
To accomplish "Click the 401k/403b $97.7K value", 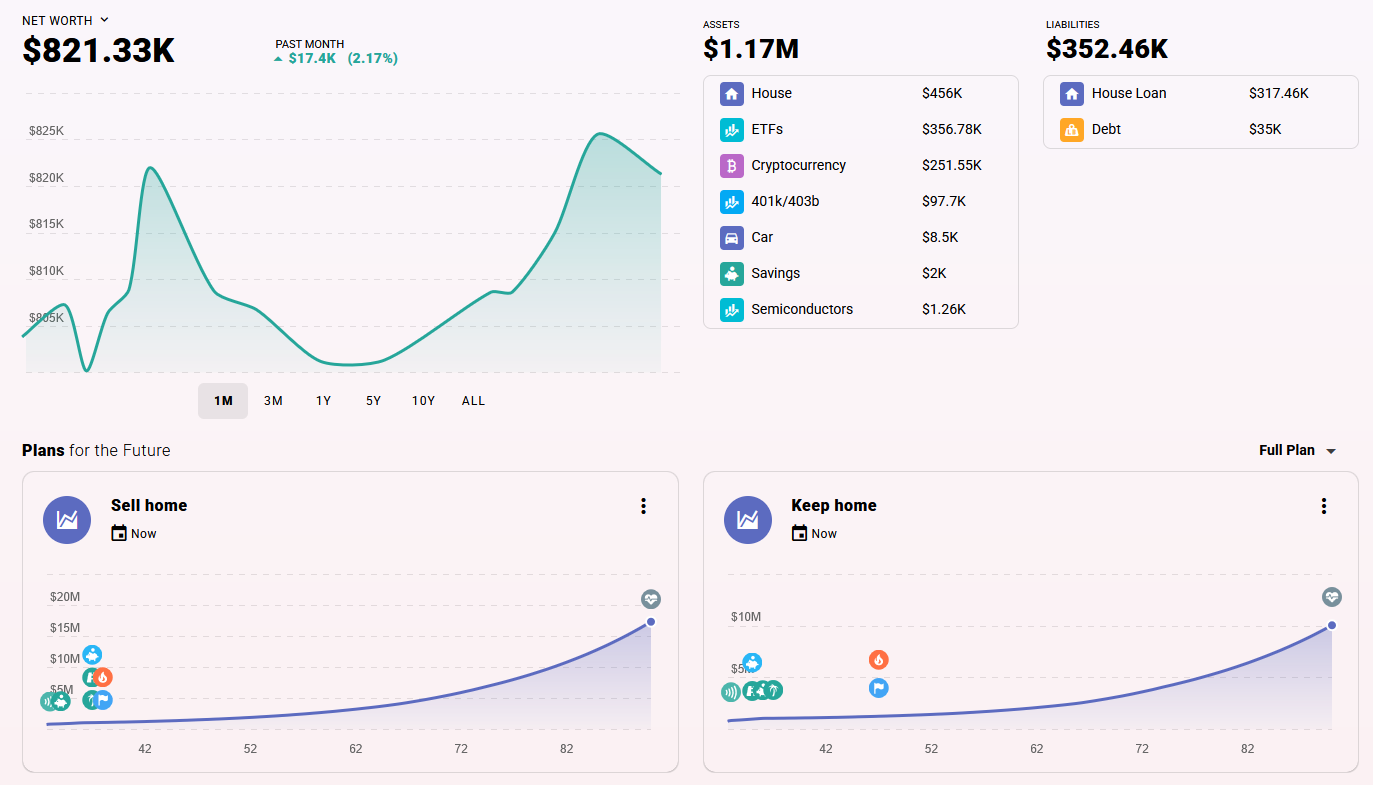I will pyautogui.click(x=944, y=202).
